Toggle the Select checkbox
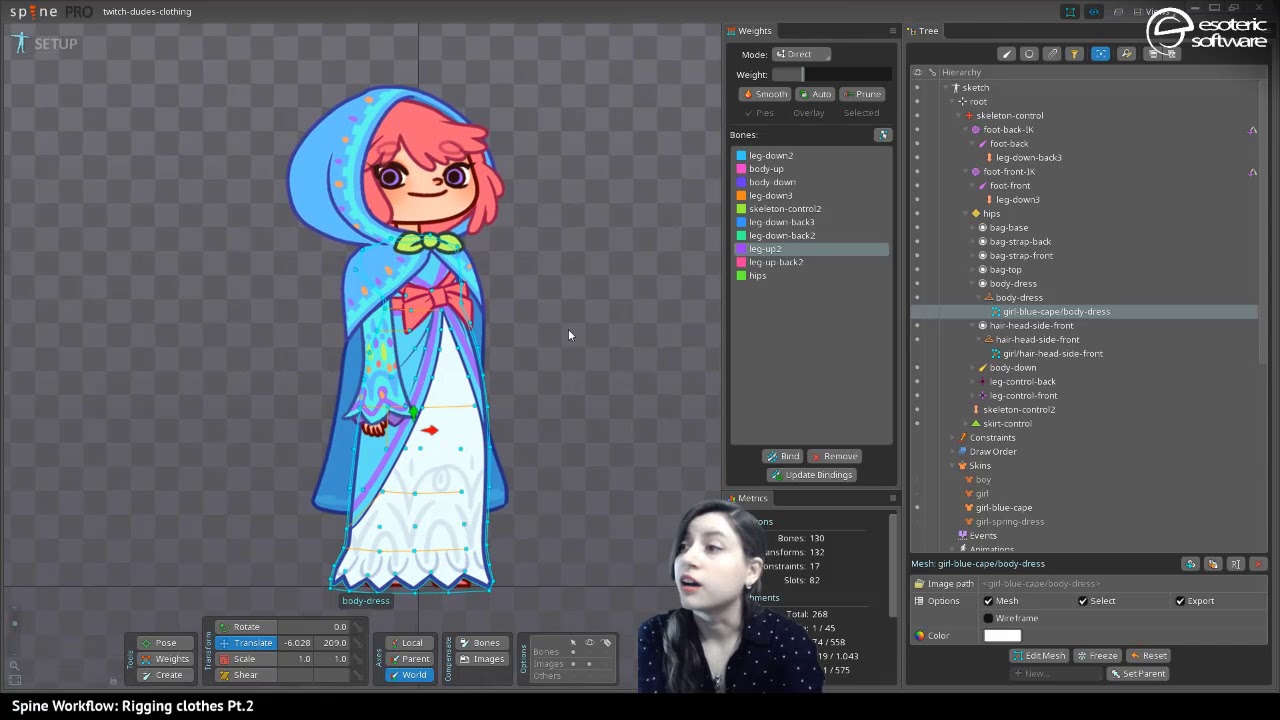The image size is (1280, 720). pyautogui.click(x=1083, y=601)
